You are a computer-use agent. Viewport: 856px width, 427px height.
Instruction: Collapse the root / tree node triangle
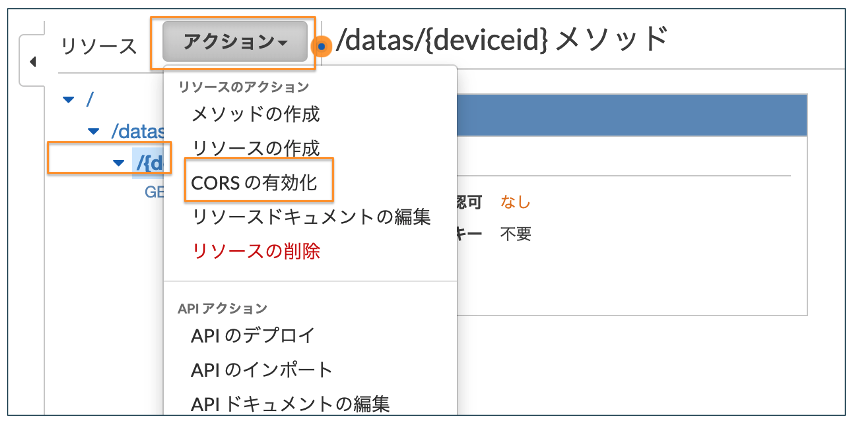[x=68, y=100]
